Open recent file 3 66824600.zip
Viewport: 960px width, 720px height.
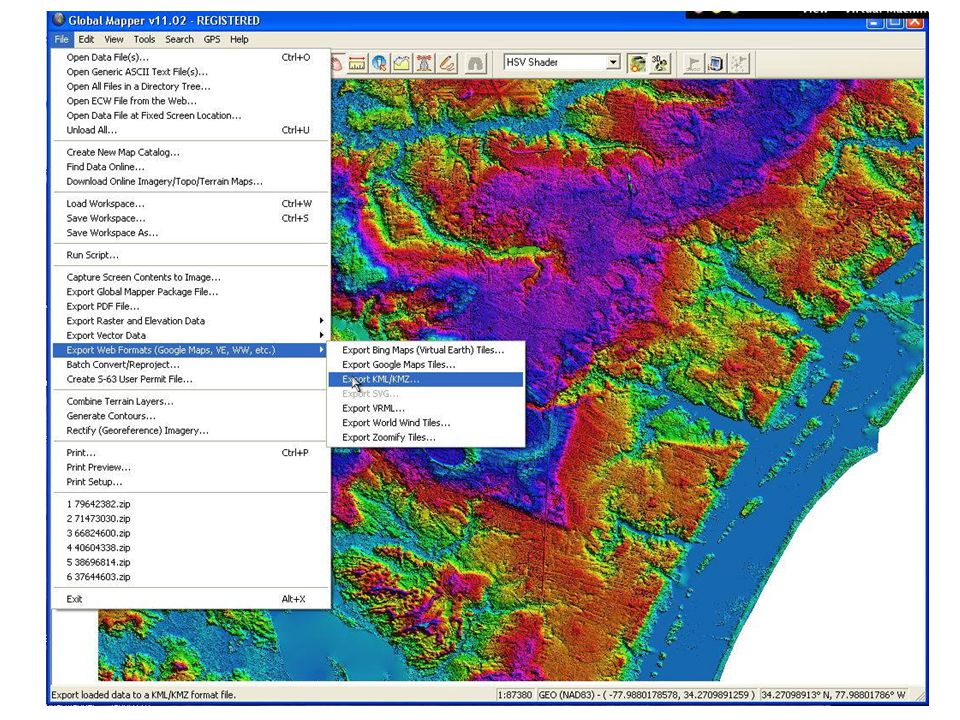tap(190, 533)
